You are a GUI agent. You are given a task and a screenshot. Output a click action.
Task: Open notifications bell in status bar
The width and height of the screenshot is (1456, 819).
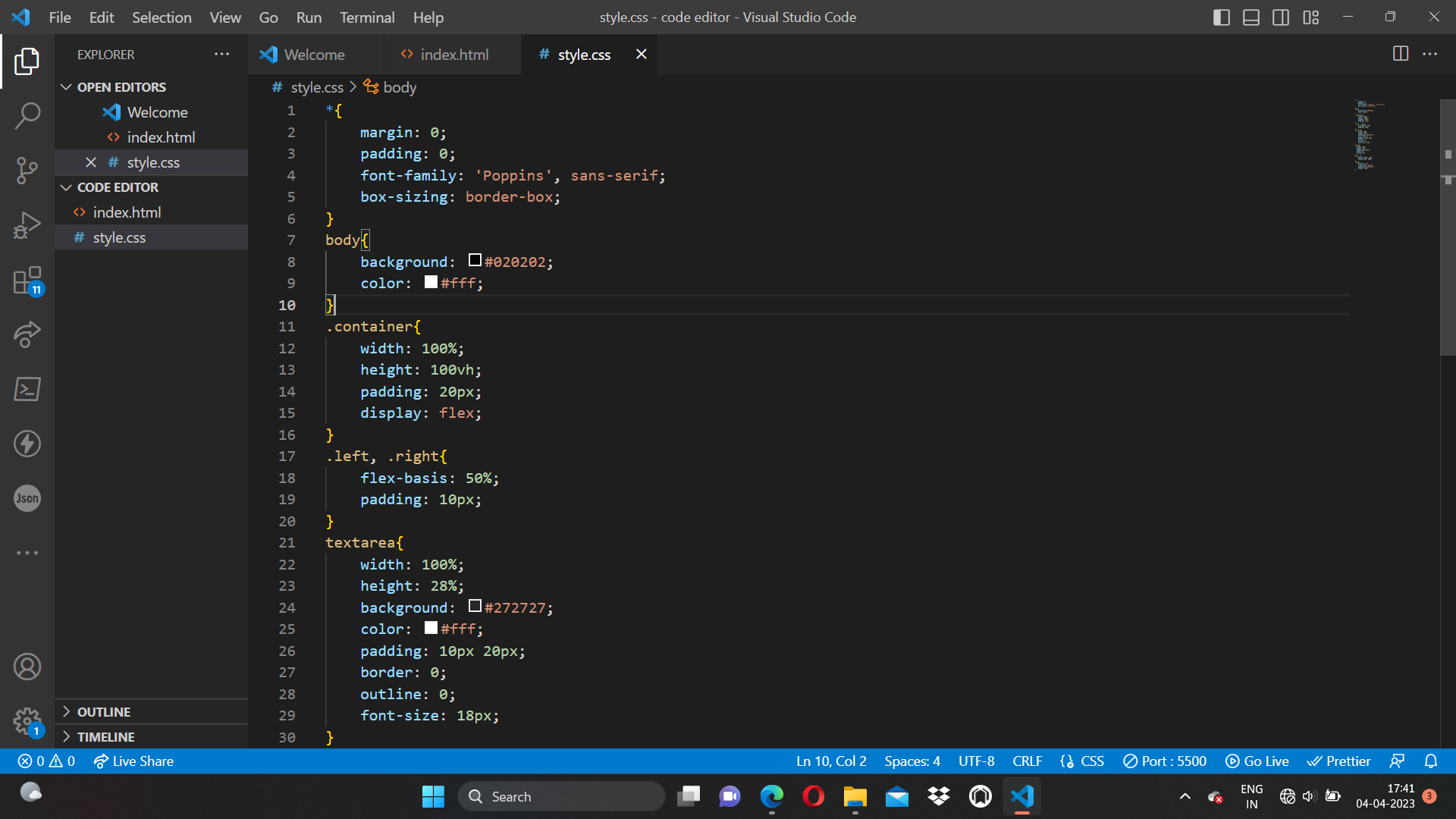pyautogui.click(x=1431, y=761)
